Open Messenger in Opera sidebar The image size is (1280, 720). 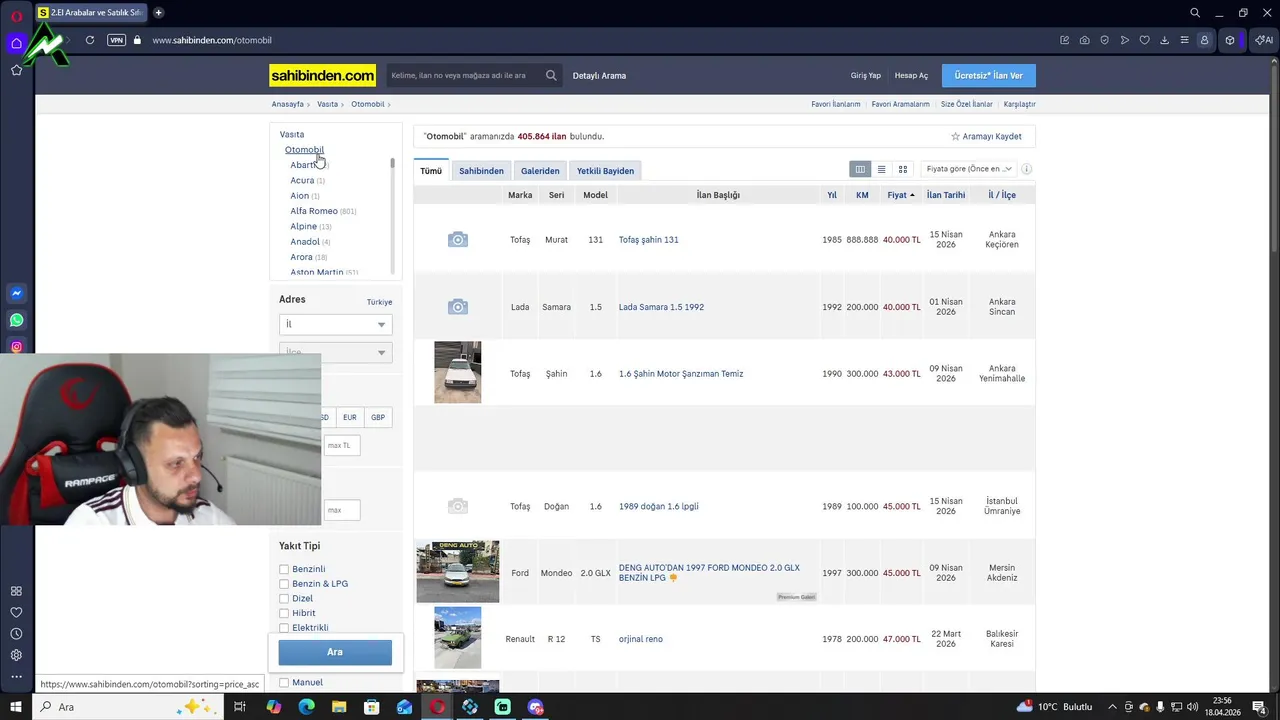(16, 293)
